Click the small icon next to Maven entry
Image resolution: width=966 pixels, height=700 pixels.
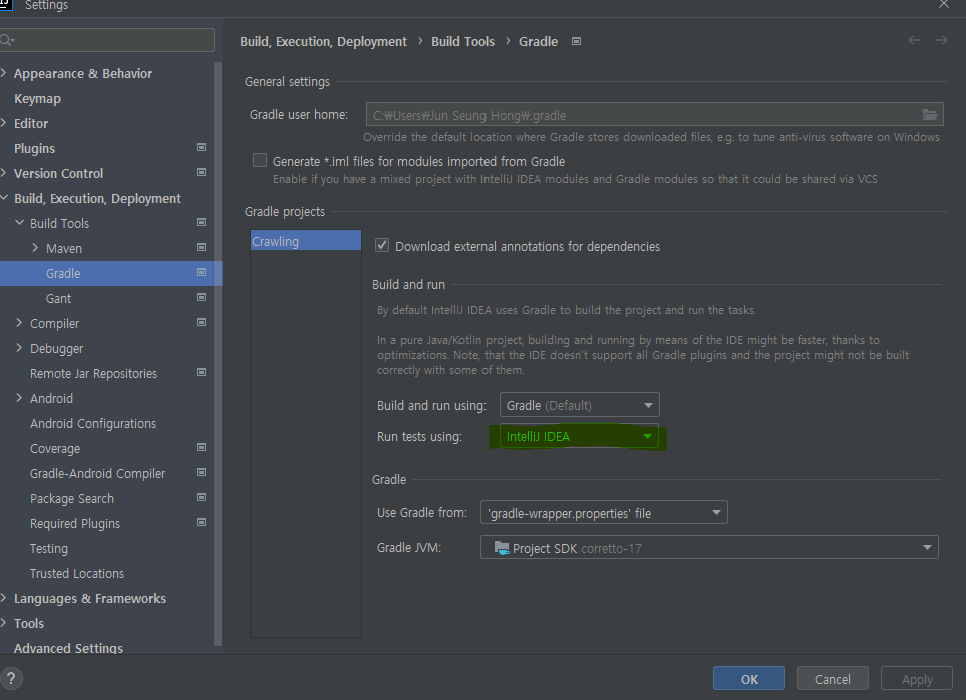(x=203, y=248)
